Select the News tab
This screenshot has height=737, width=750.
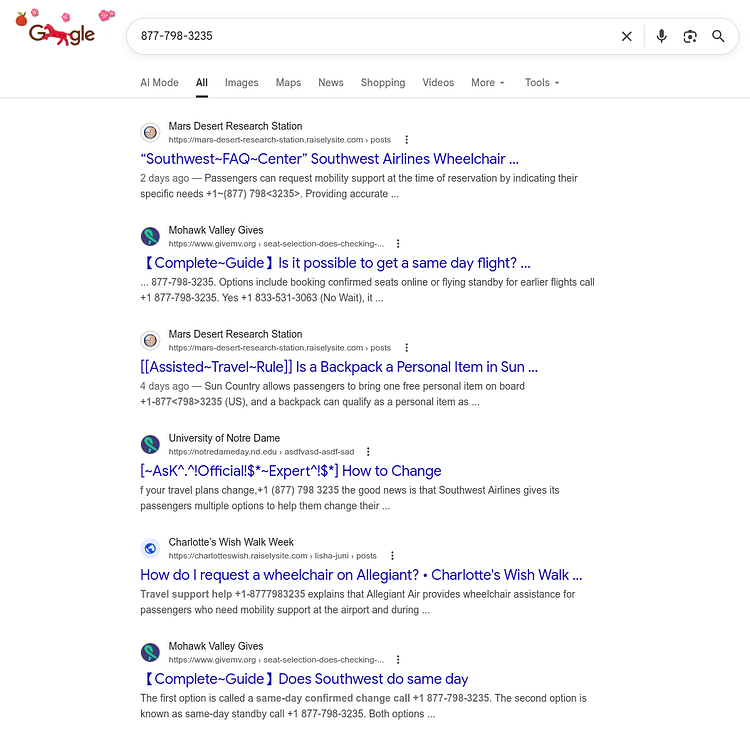[x=331, y=83]
